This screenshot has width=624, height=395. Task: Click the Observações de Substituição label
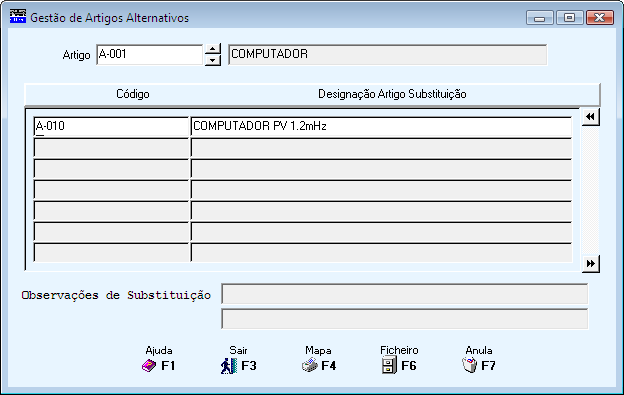[x=116, y=295]
